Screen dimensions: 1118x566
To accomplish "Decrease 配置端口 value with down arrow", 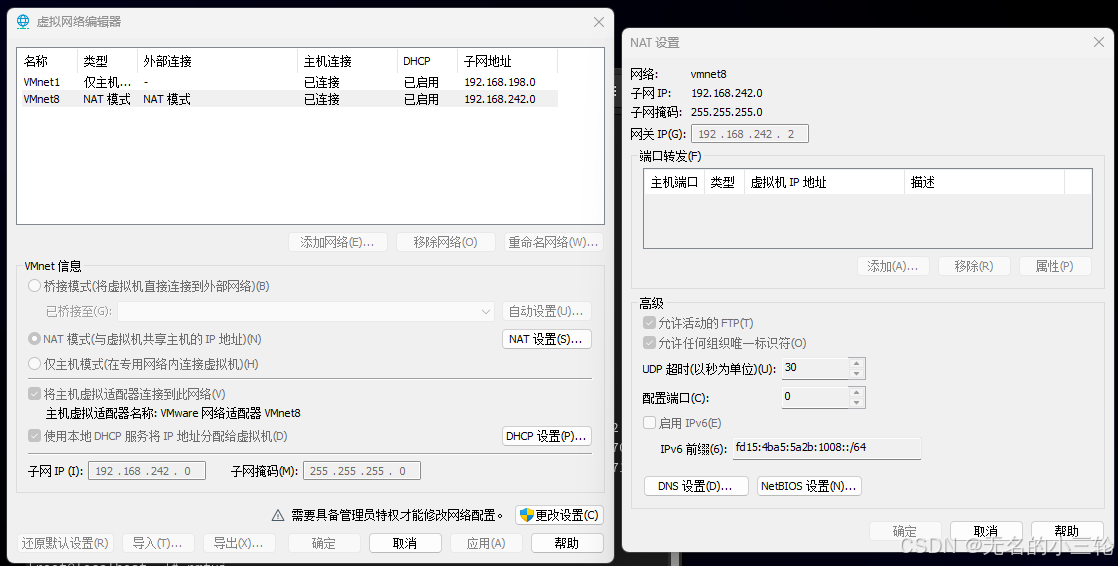I will click(857, 402).
